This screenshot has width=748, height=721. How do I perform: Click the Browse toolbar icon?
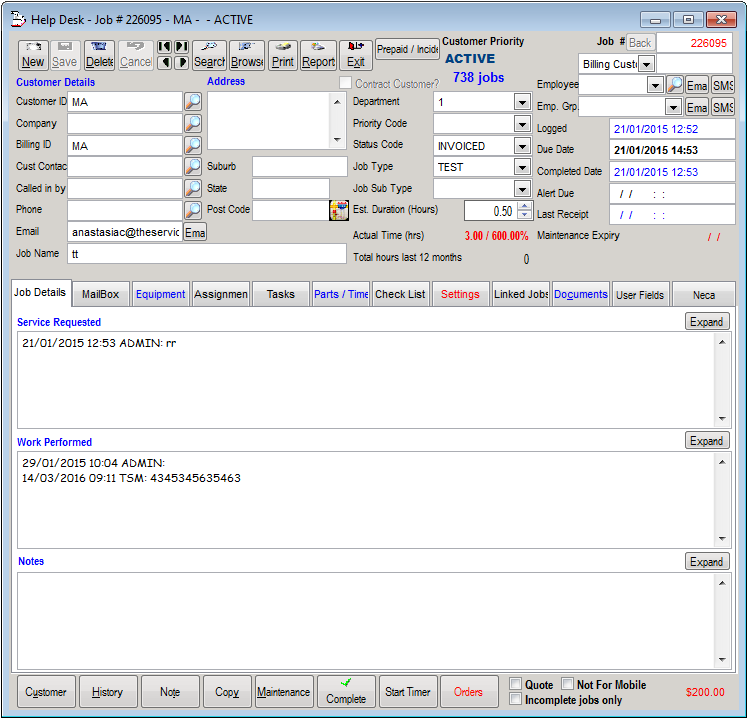[247, 55]
